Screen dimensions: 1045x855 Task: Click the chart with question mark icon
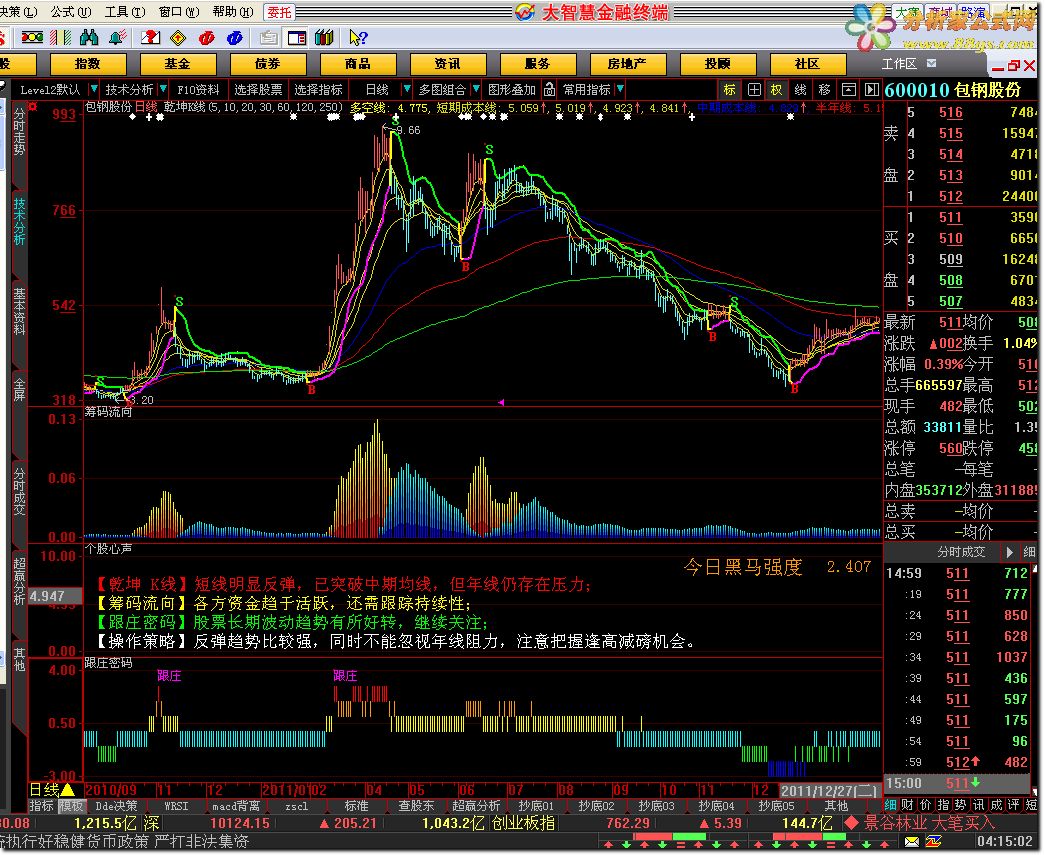(x=150, y=38)
